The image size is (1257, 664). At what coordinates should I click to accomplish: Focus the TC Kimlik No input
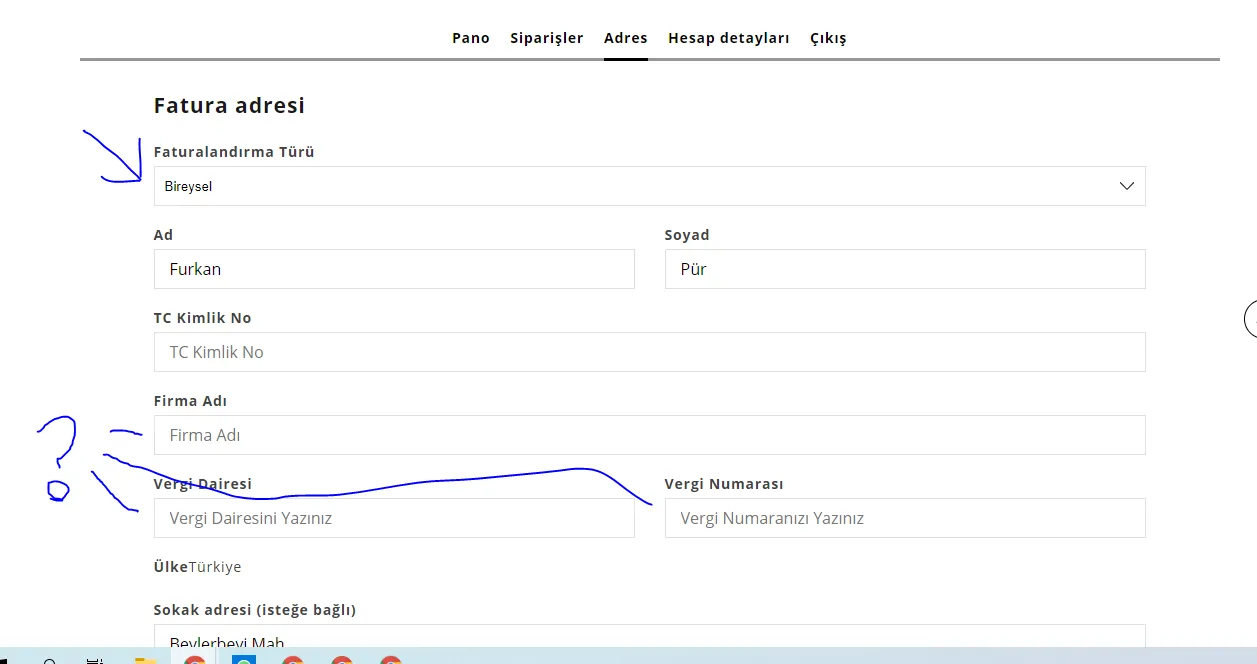650,352
